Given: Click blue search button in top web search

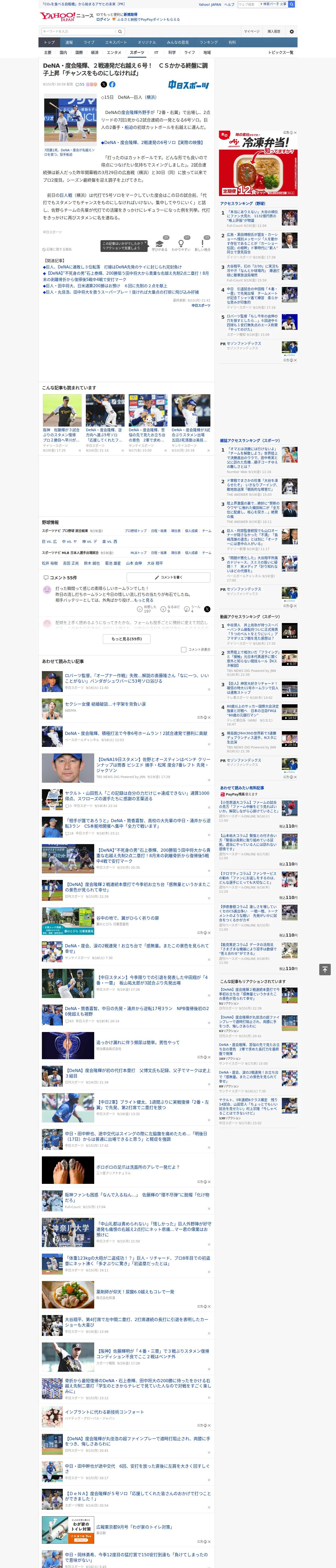Looking at the screenshot, I should point(292,4).
